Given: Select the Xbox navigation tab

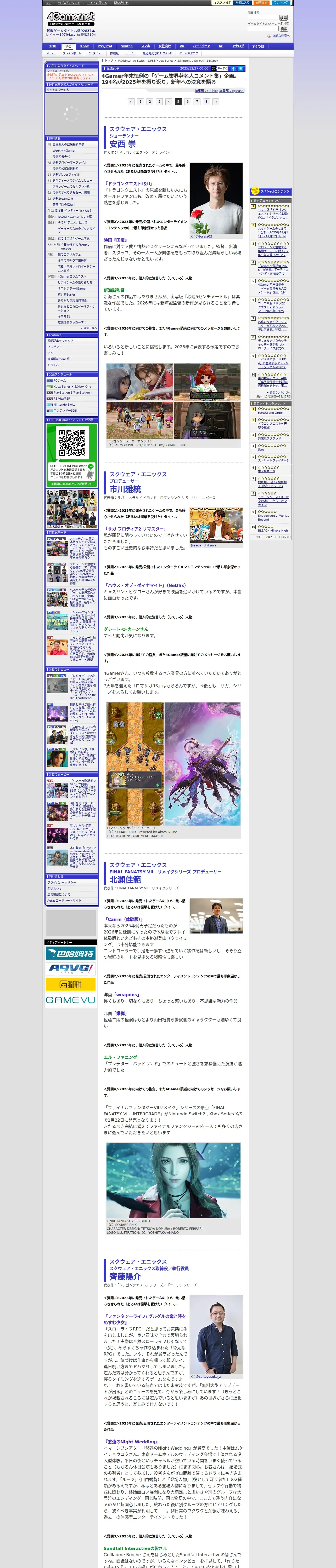Looking at the screenshot, I should 84,46.
